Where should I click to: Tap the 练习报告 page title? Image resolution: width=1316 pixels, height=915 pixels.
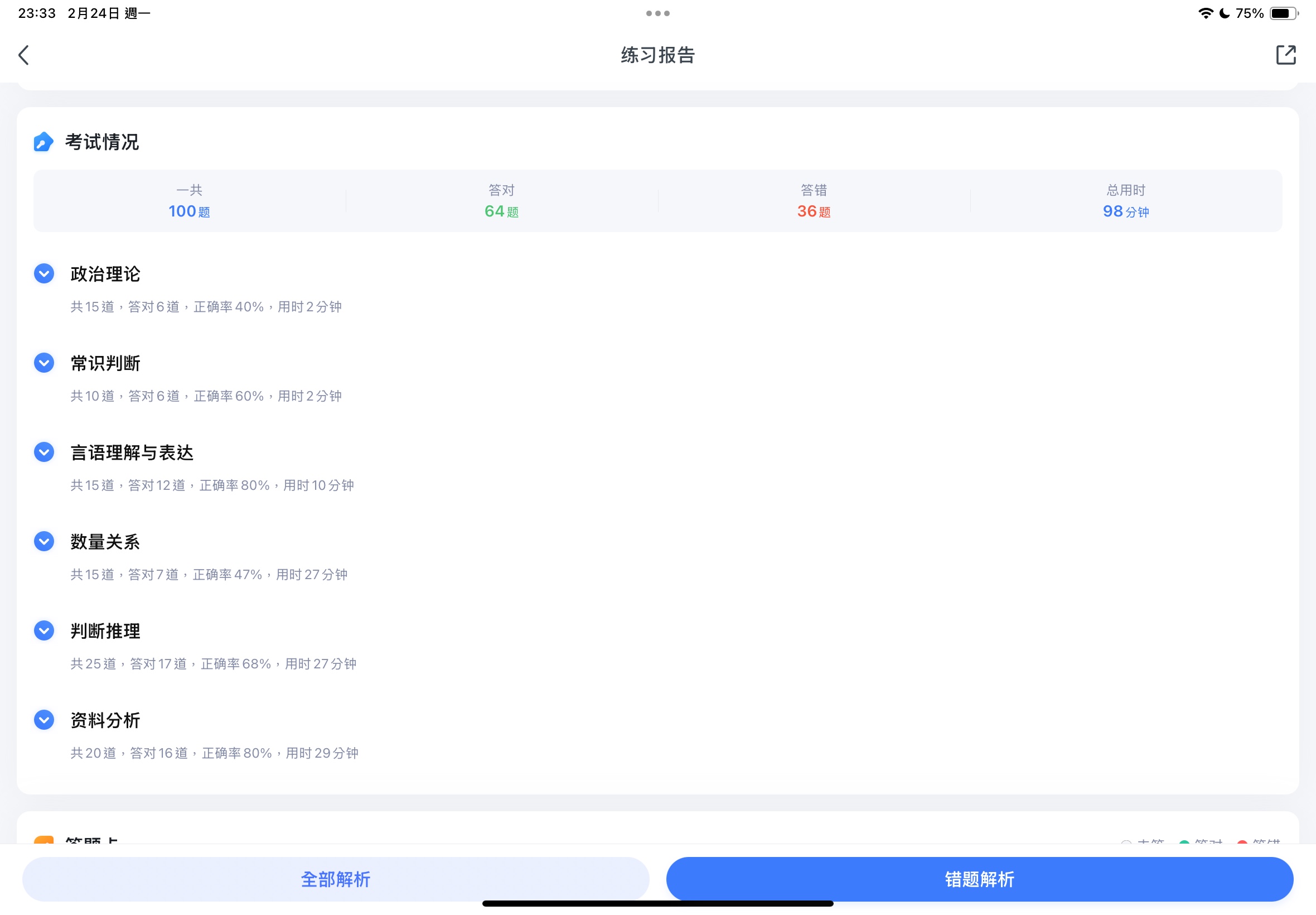pyautogui.click(x=657, y=55)
